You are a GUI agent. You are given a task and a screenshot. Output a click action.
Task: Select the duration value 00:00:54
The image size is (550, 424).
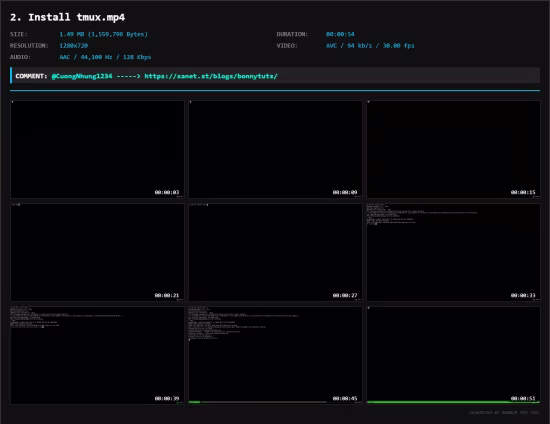pos(340,34)
